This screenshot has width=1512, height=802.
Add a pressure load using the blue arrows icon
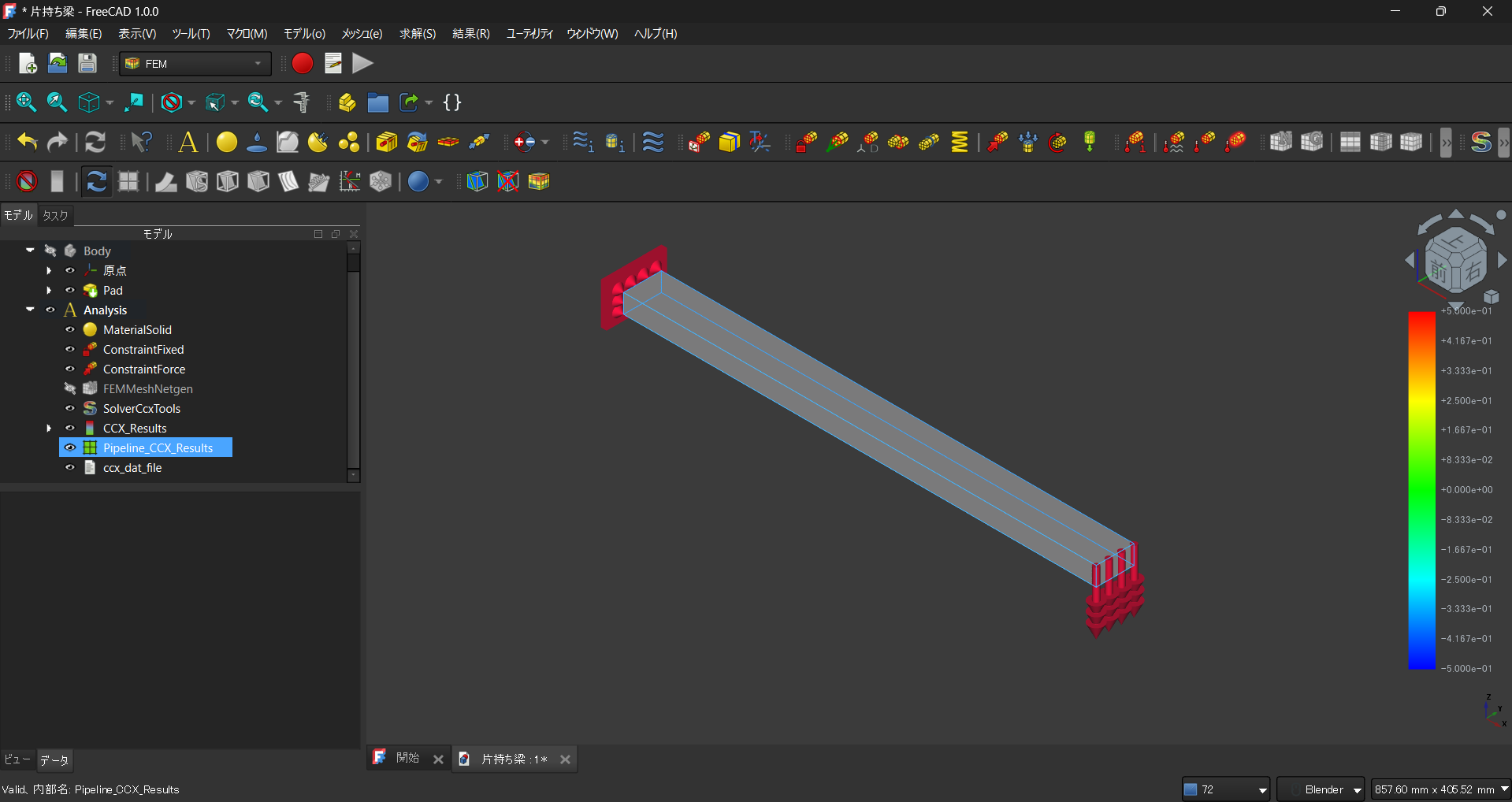tap(1028, 142)
